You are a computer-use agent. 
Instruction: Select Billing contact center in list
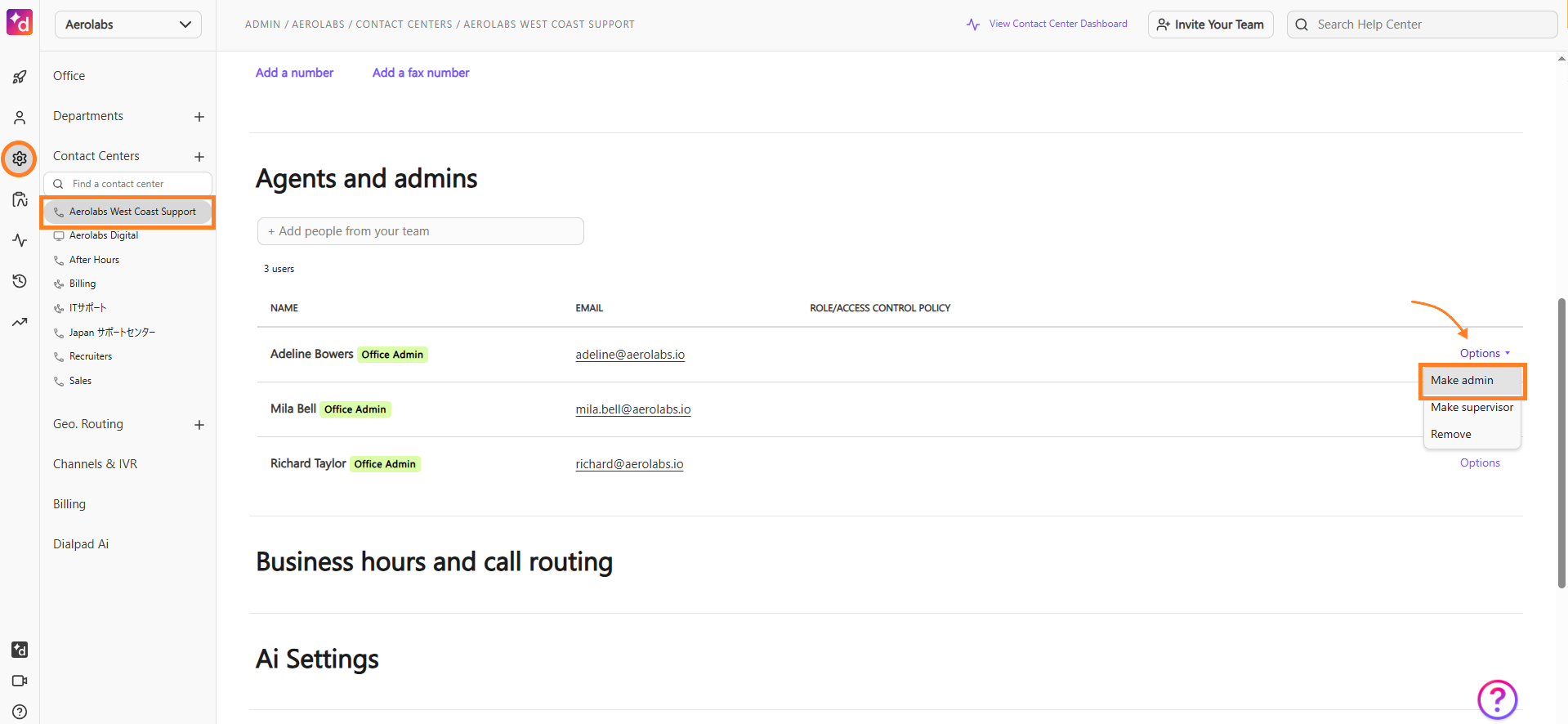83,284
